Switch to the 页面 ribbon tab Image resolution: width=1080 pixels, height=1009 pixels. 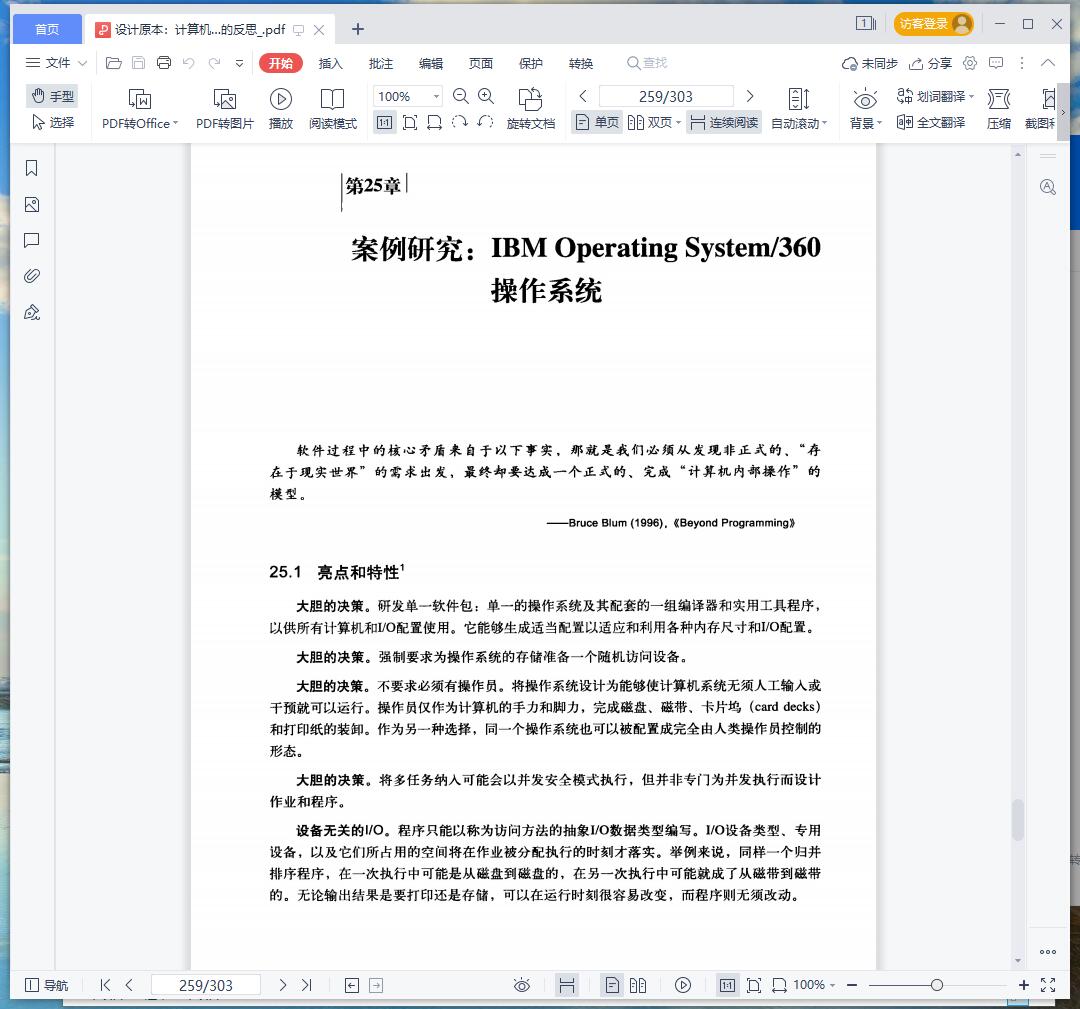click(x=481, y=63)
